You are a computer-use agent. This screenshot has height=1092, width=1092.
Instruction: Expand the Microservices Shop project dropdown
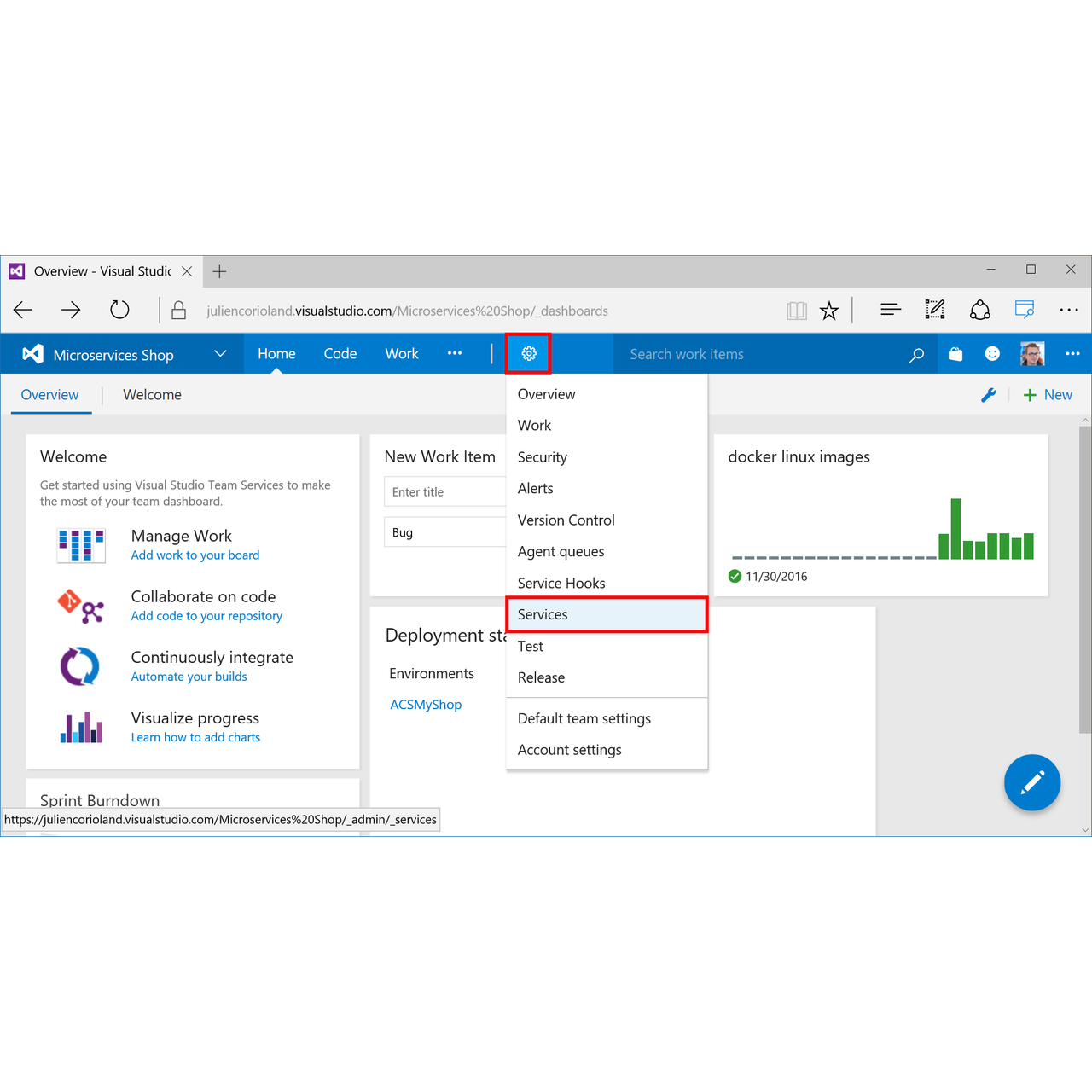pos(220,354)
